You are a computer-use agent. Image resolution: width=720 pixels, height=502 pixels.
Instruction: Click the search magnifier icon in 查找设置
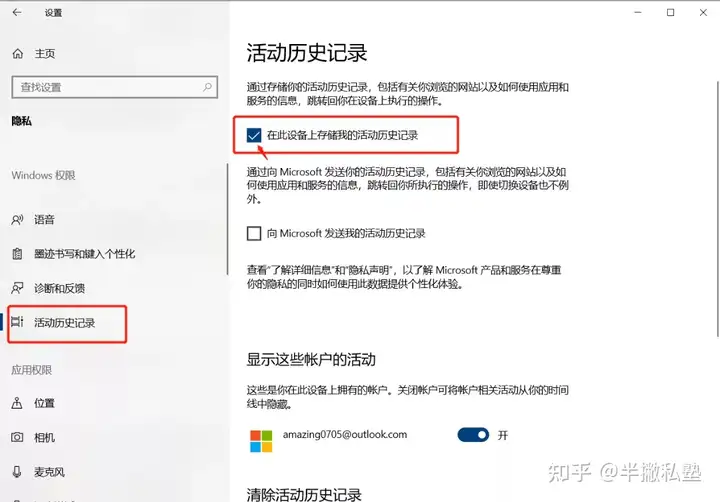click(208, 87)
